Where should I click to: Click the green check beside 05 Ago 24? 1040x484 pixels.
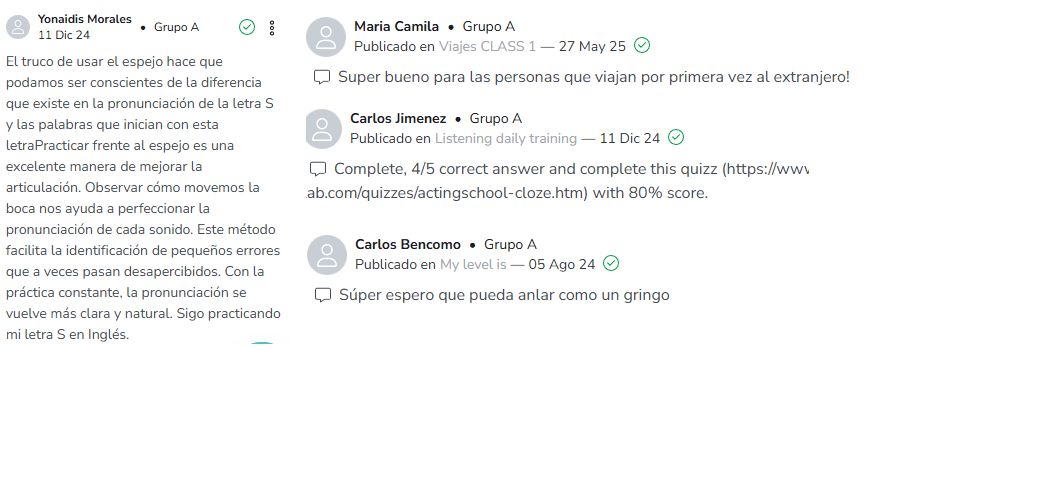[611, 263]
